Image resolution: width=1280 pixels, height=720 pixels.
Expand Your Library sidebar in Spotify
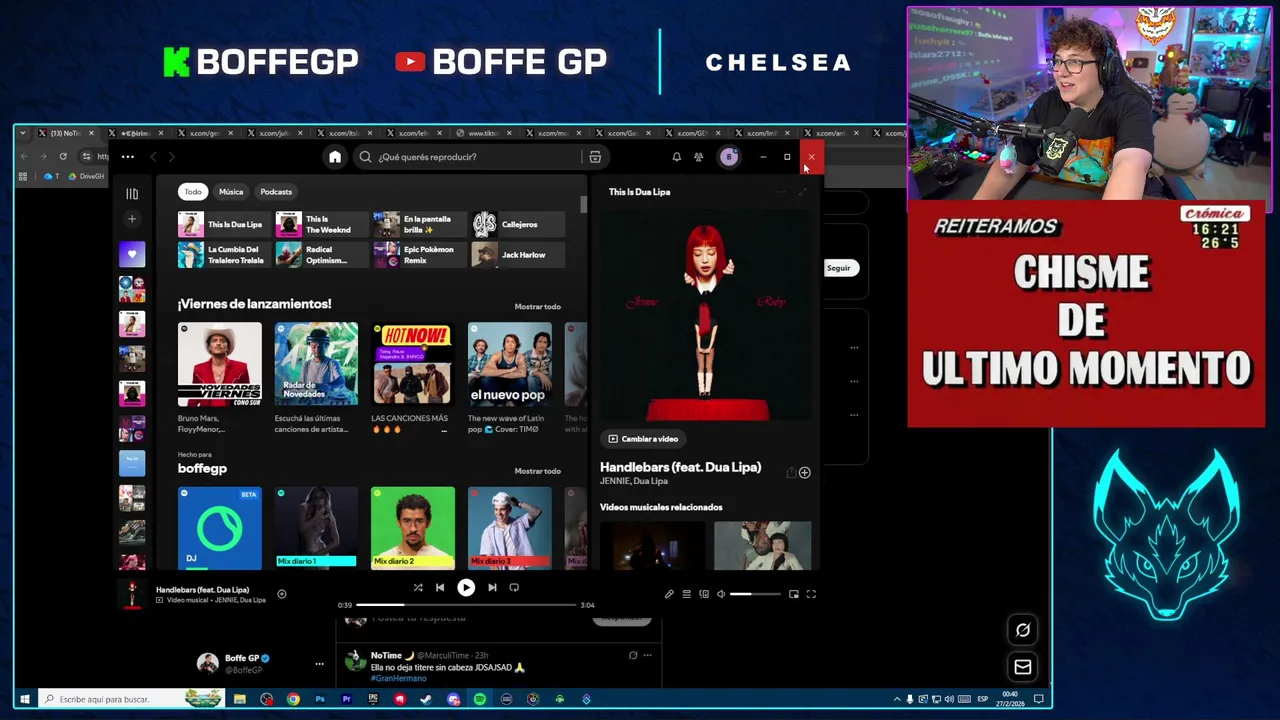[132, 194]
